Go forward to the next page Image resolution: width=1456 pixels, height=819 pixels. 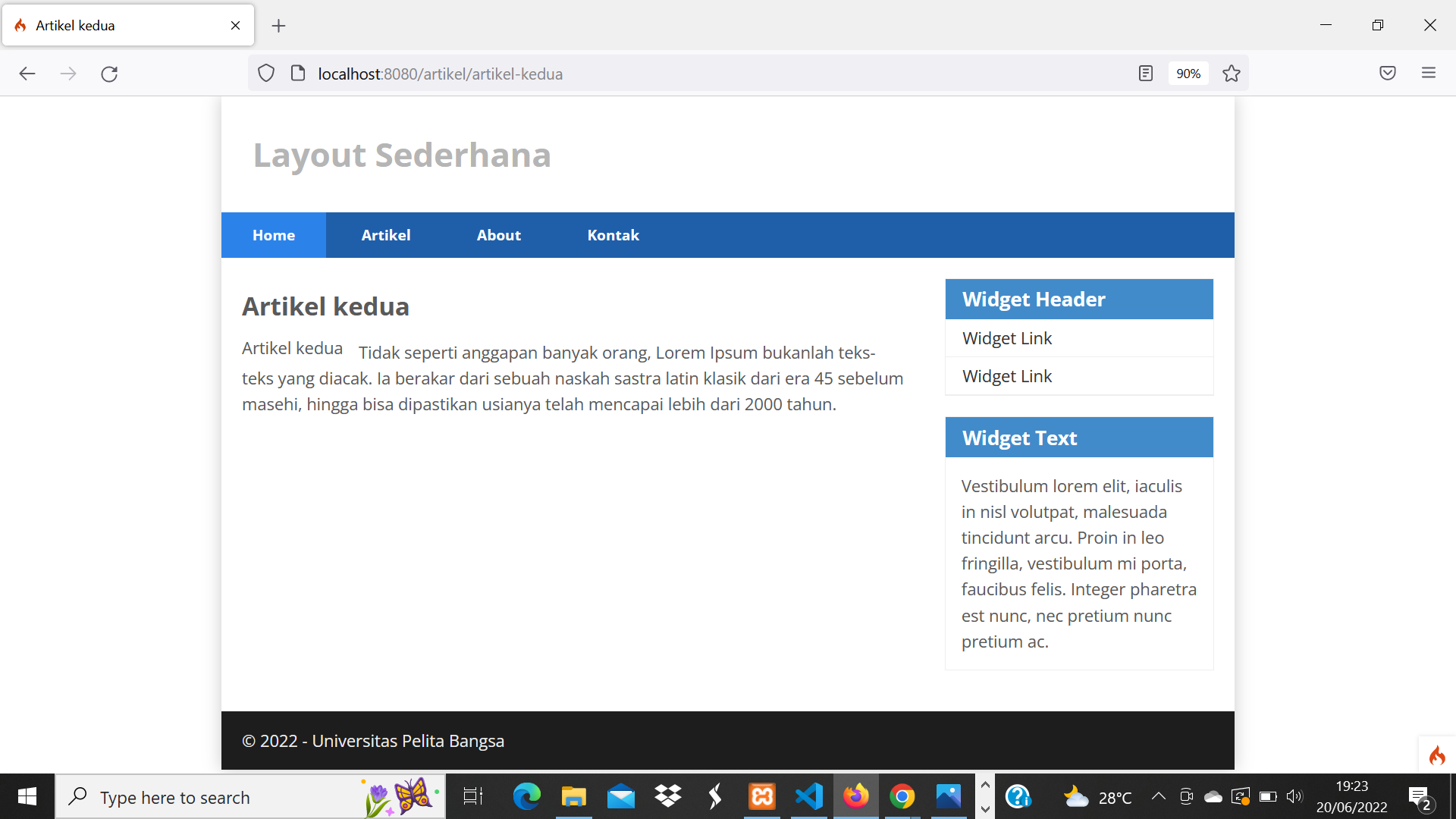(x=68, y=74)
